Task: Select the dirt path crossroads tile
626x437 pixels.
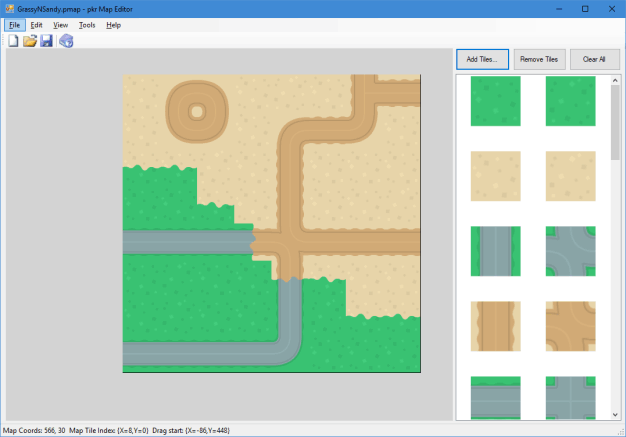Action: pos(570,326)
